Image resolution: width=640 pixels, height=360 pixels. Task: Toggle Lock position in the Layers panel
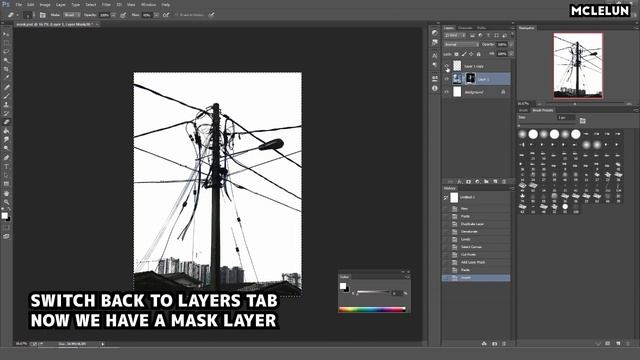(x=471, y=54)
